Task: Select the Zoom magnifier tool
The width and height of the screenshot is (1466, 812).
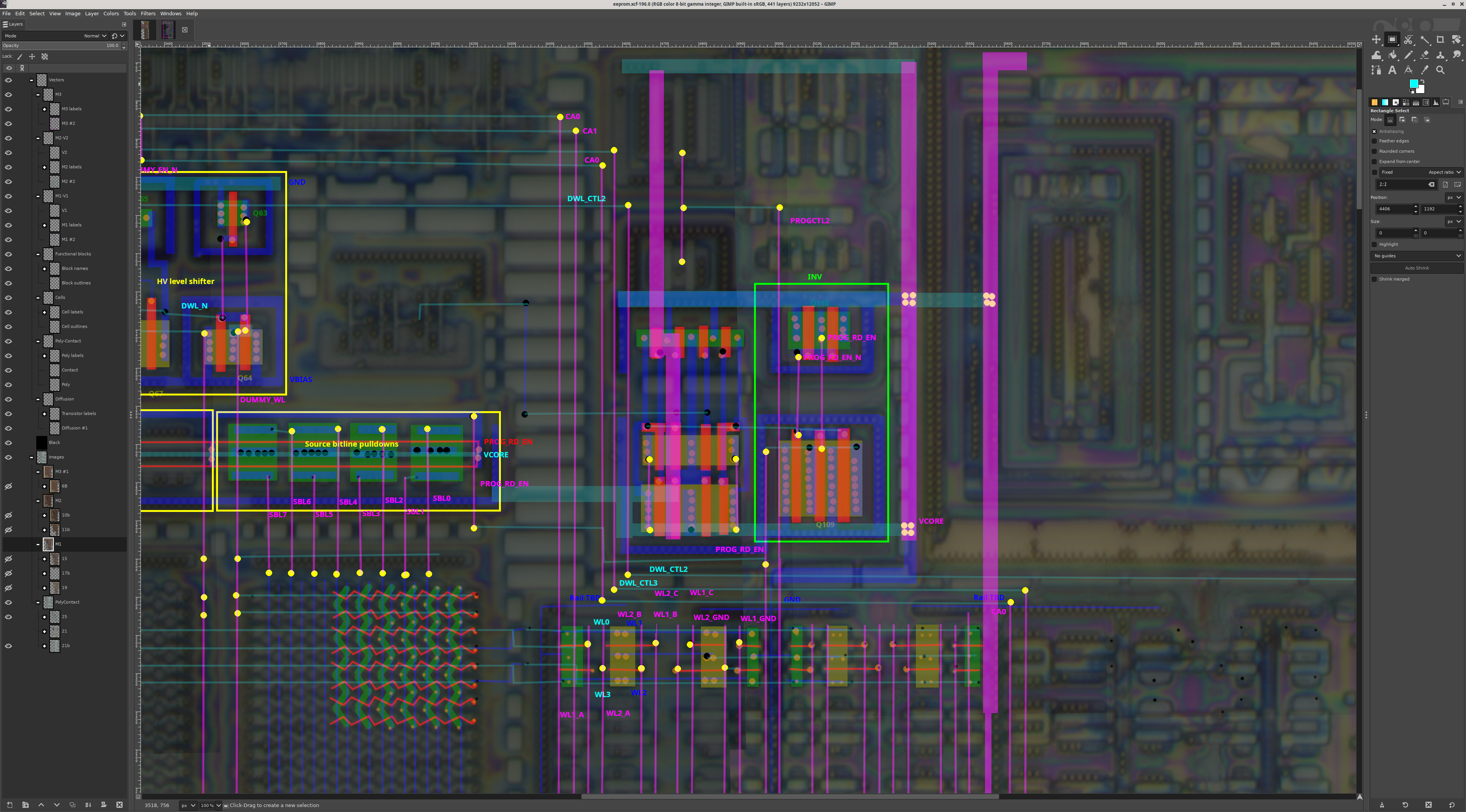Action: click(1440, 70)
